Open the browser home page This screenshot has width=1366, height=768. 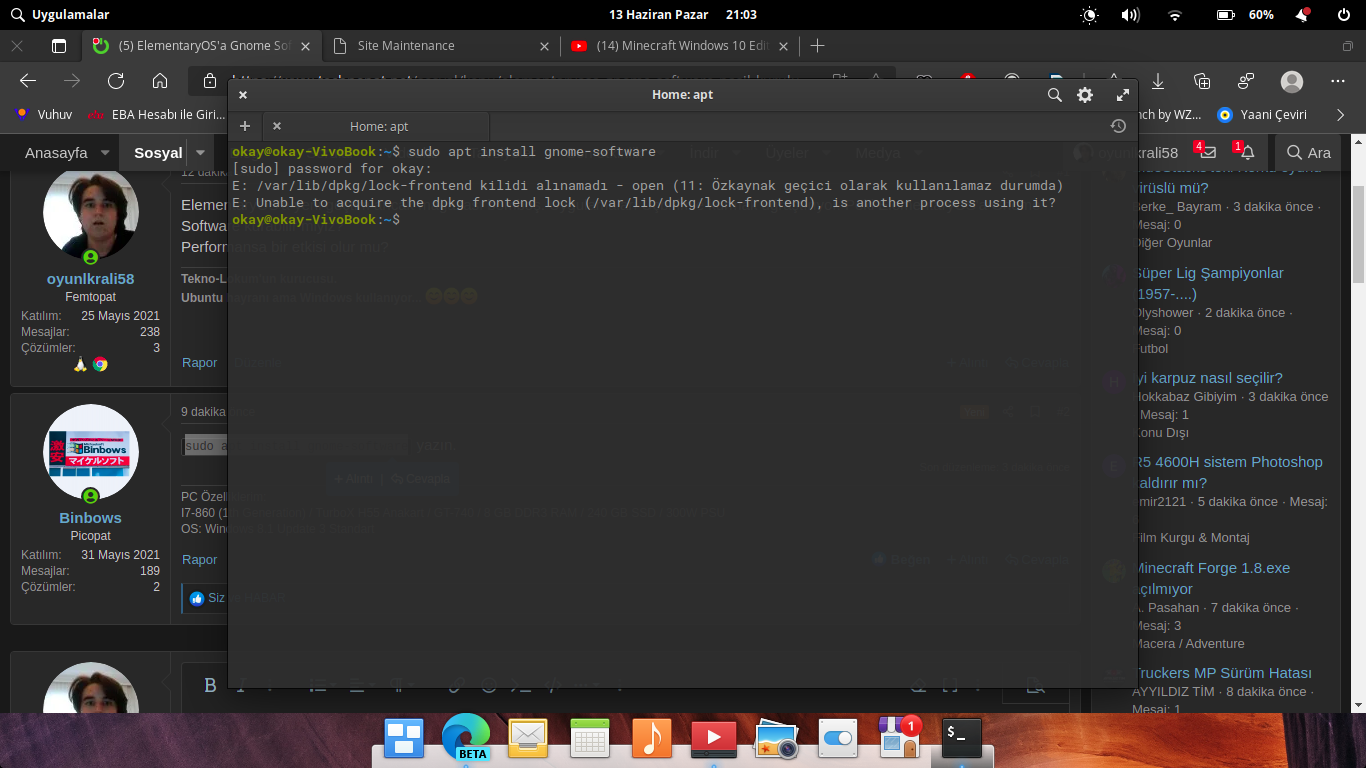point(160,81)
